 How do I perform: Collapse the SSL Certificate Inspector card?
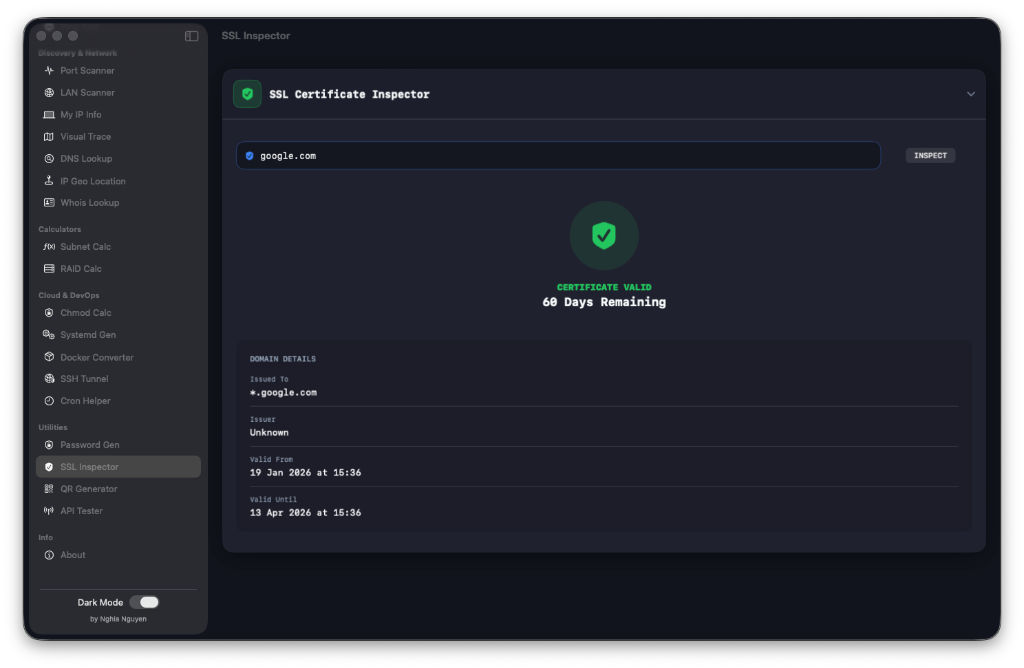969,93
